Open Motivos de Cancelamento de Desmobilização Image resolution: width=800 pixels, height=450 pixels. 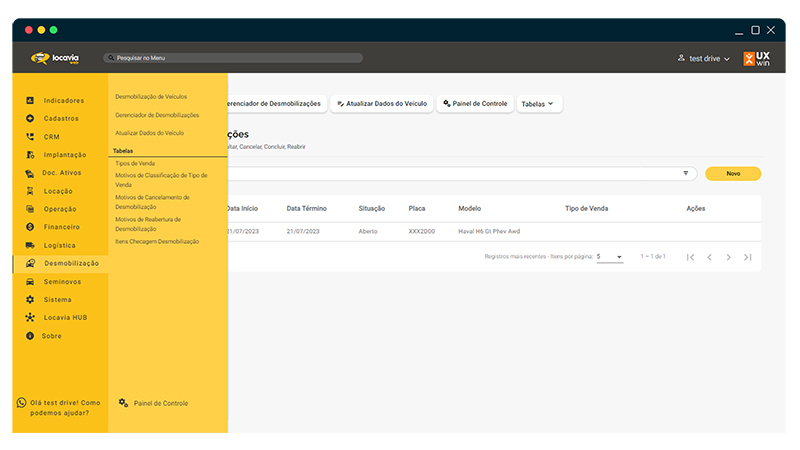pyautogui.click(x=153, y=202)
